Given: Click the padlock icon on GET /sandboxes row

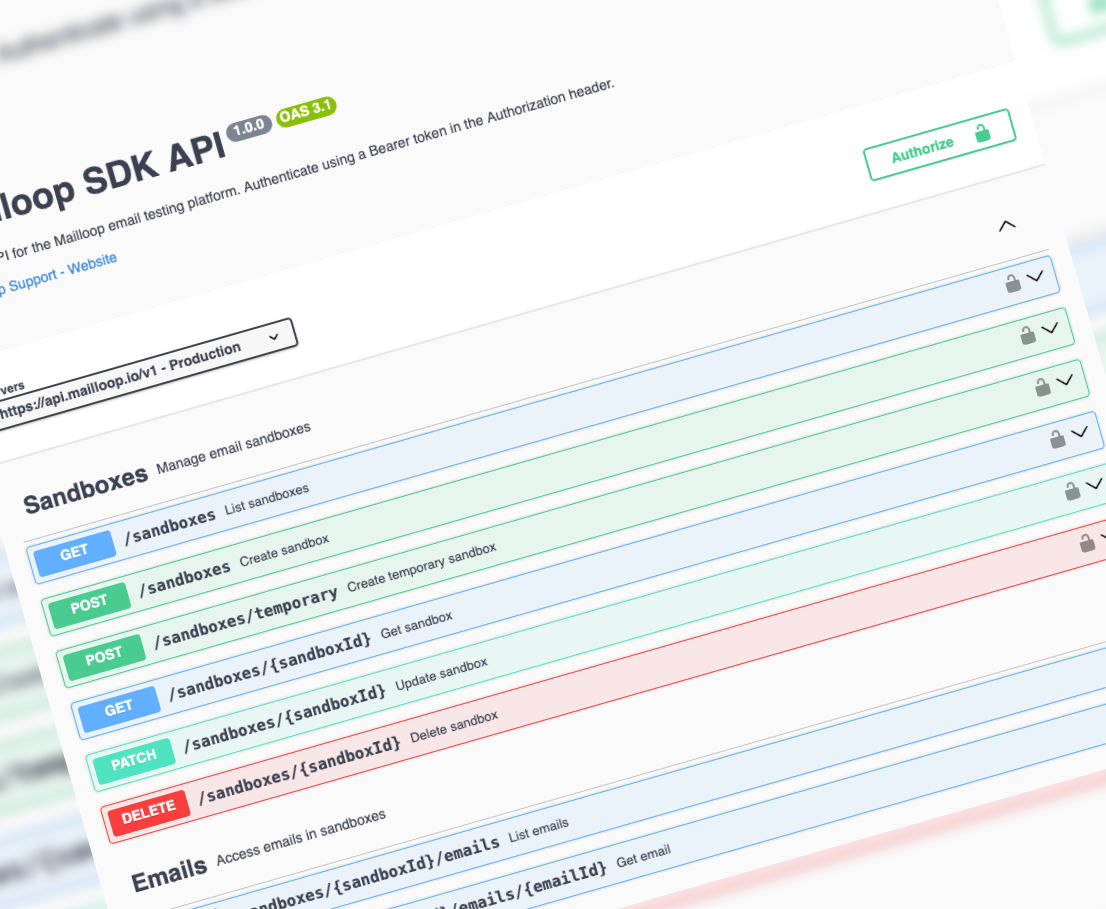Looking at the screenshot, I should click(x=1013, y=283).
